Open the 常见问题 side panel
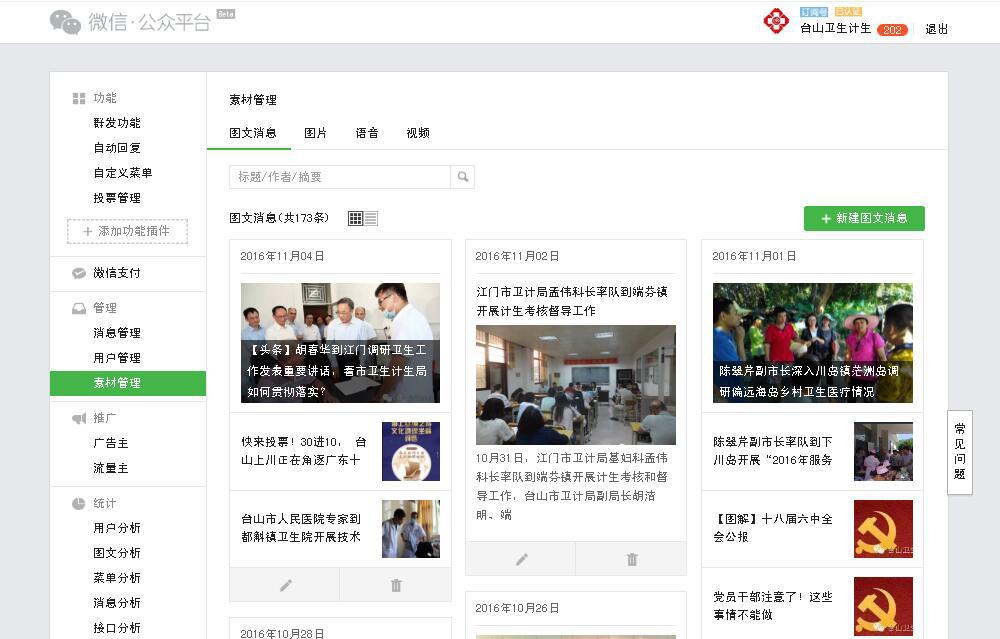Image resolution: width=1000 pixels, height=639 pixels. 959,452
